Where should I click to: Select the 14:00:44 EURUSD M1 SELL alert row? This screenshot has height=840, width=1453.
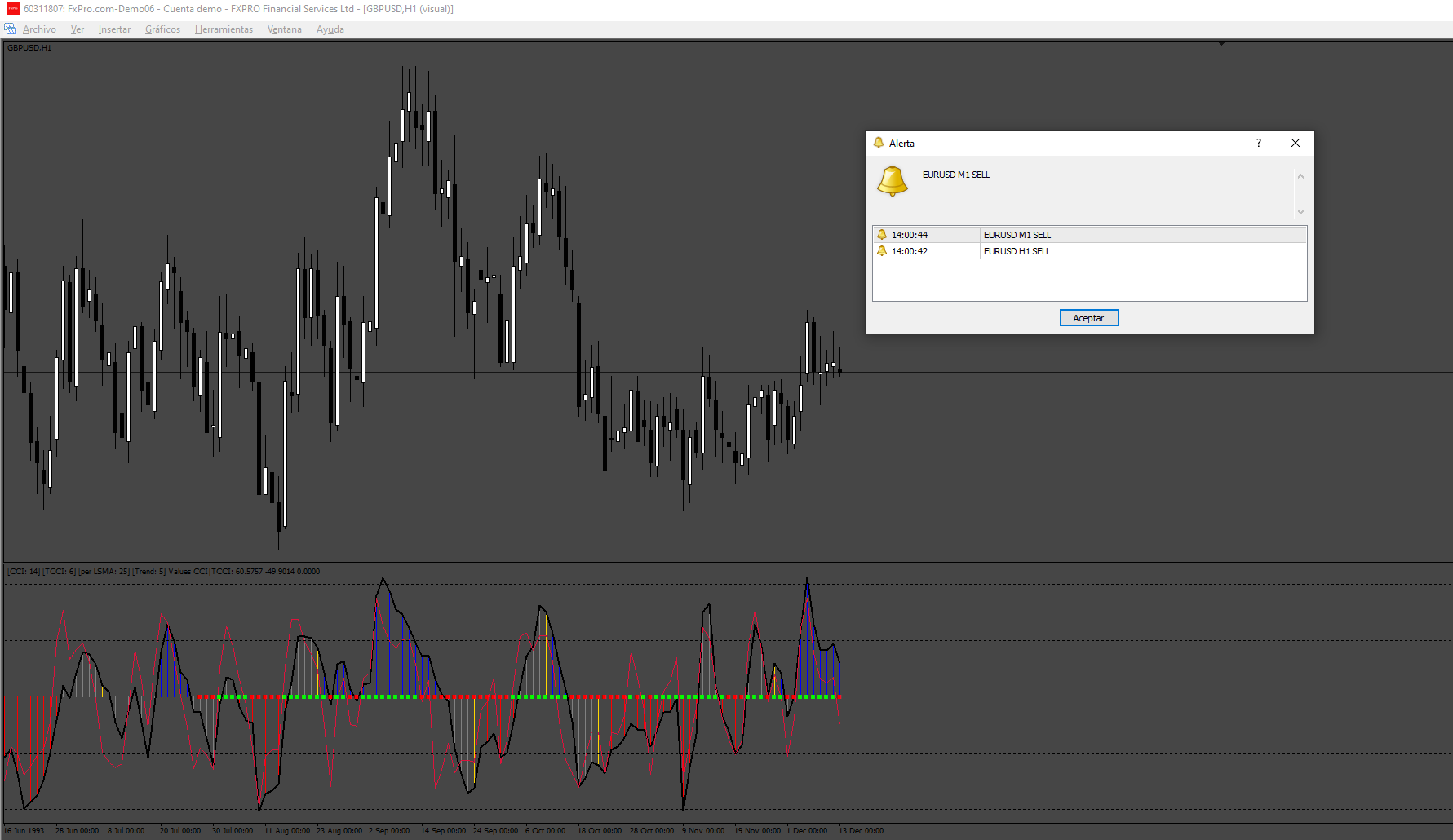tap(1089, 235)
